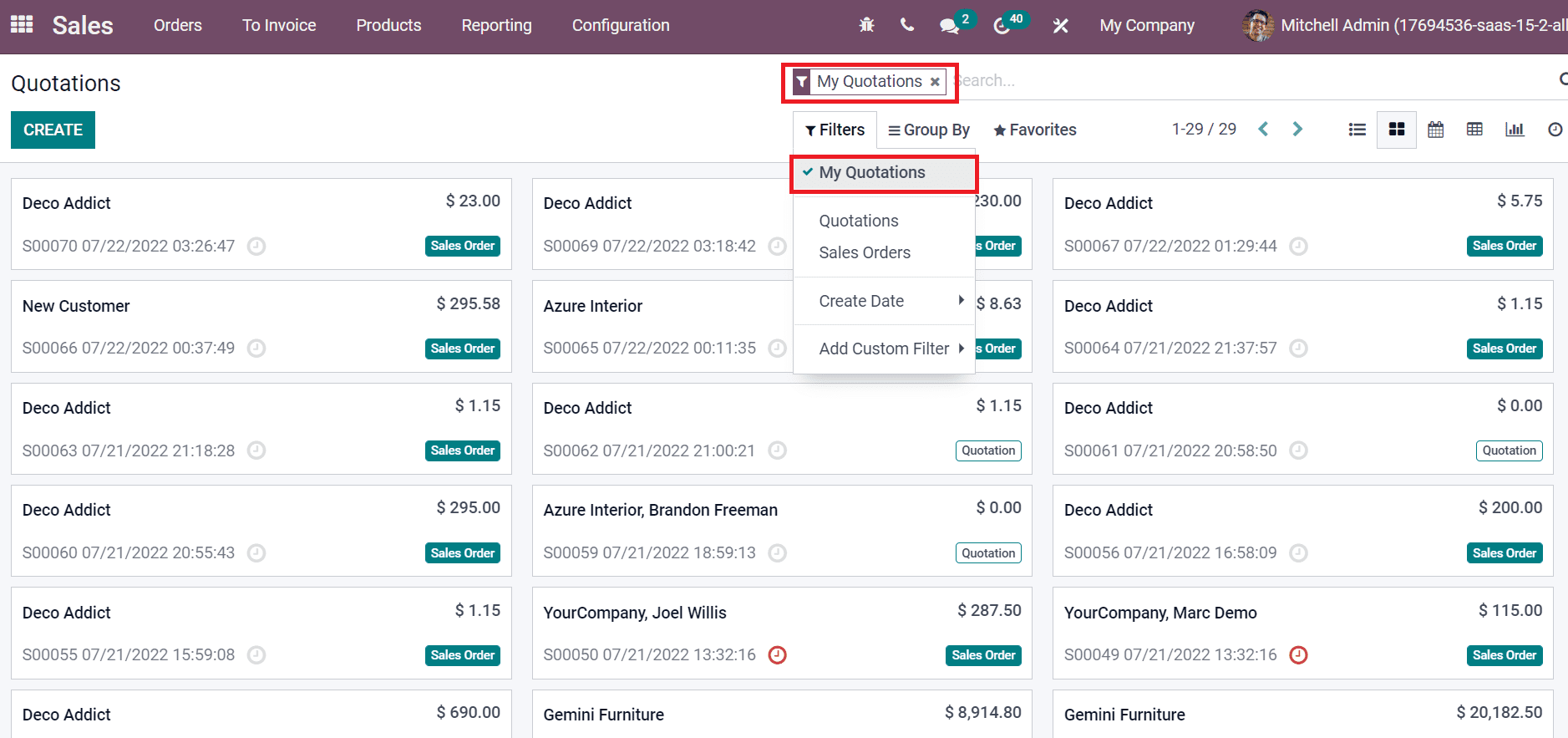Viewport: 1568px width, 738px height.
Task: Click activity clock on S00066 card
Action: click(256, 348)
